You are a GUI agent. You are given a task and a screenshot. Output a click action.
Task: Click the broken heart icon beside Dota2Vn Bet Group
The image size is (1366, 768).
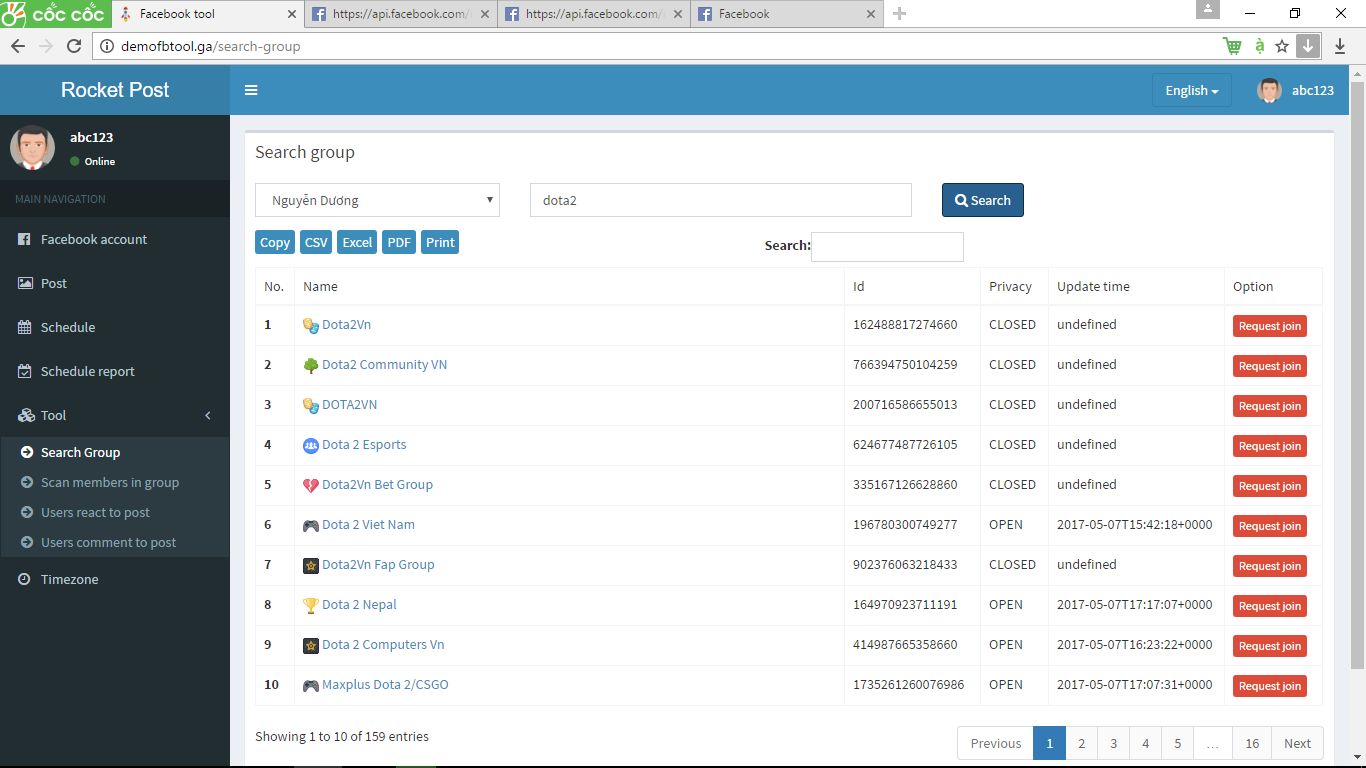coord(311,485)
